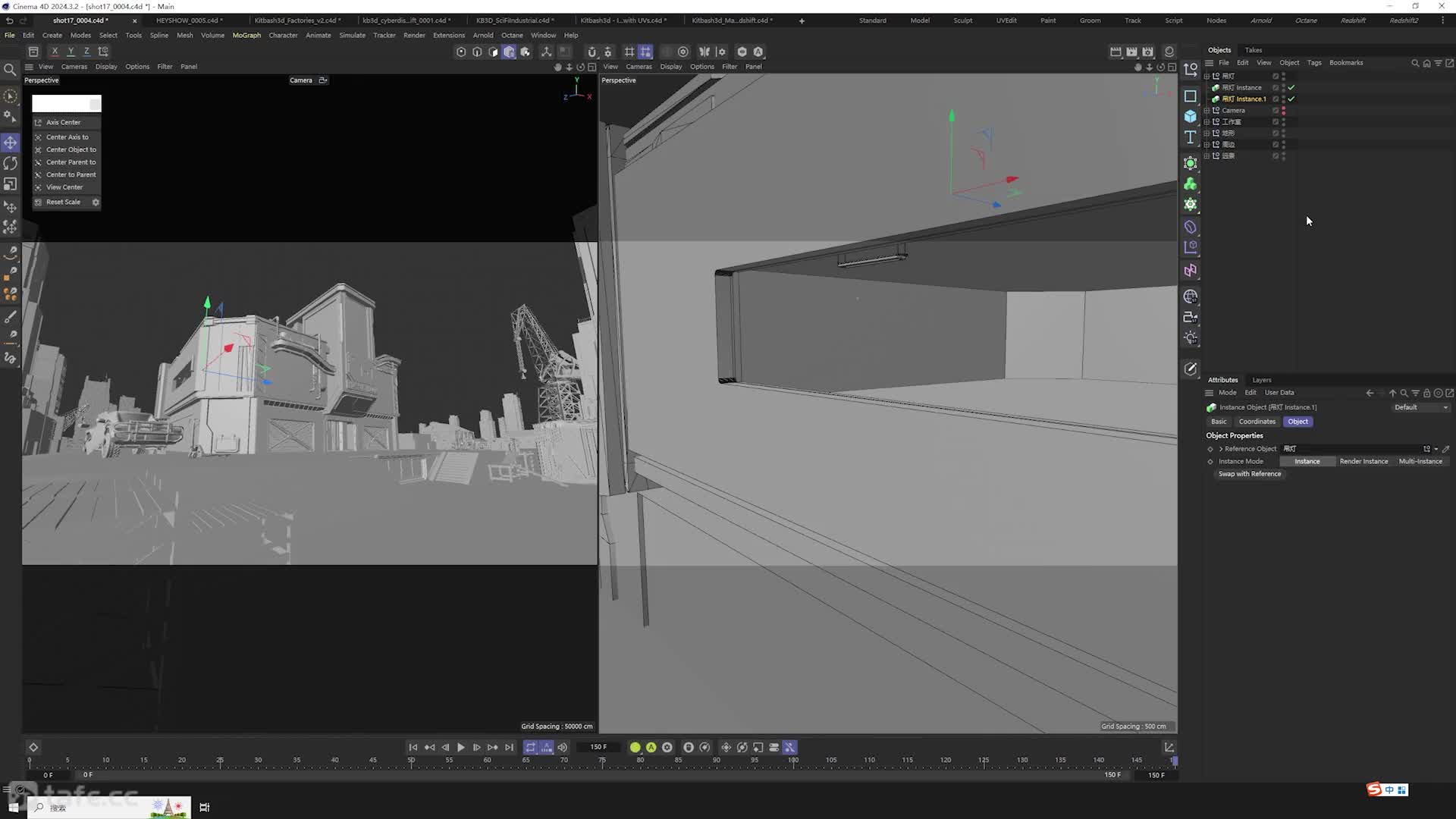Screen dimensions: 1456x819
Task: Select the Rotate tool in left toolbar
Action: pyautogui.click(x=11, y=163)
